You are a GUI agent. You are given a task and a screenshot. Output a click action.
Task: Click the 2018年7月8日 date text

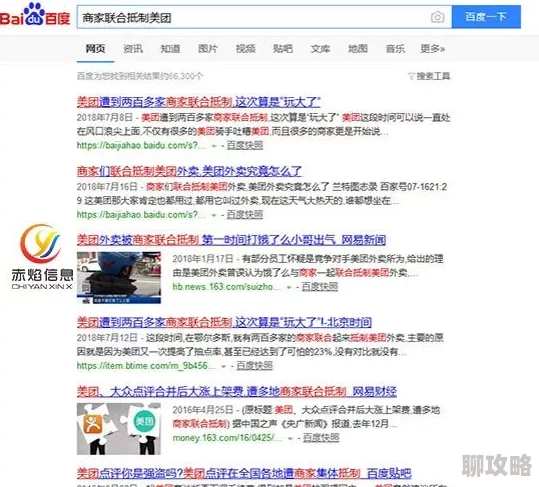click(105, 118)
